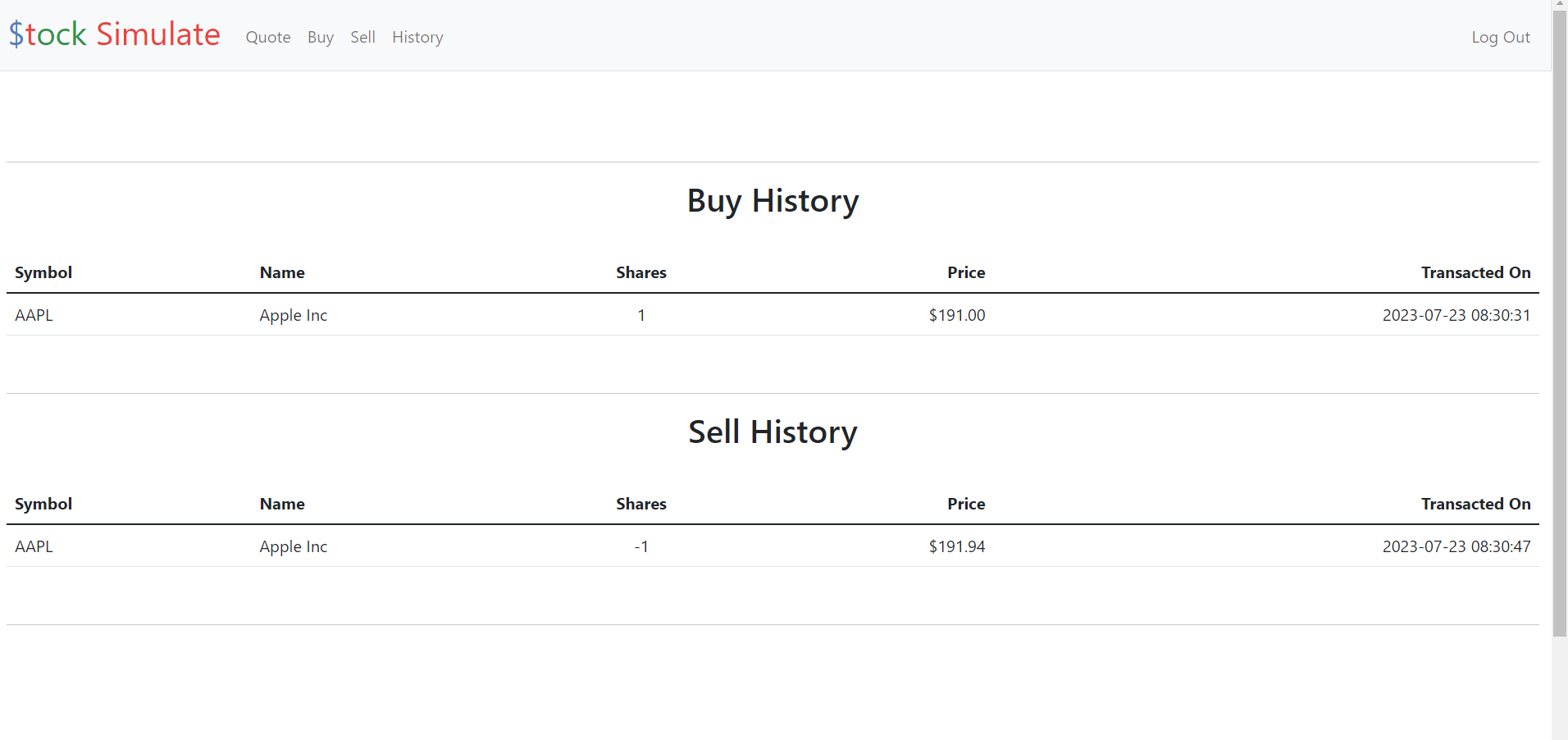This screenshot has width=1568, height=740.
Task: Click the Sell History heading
Action: 773,432
